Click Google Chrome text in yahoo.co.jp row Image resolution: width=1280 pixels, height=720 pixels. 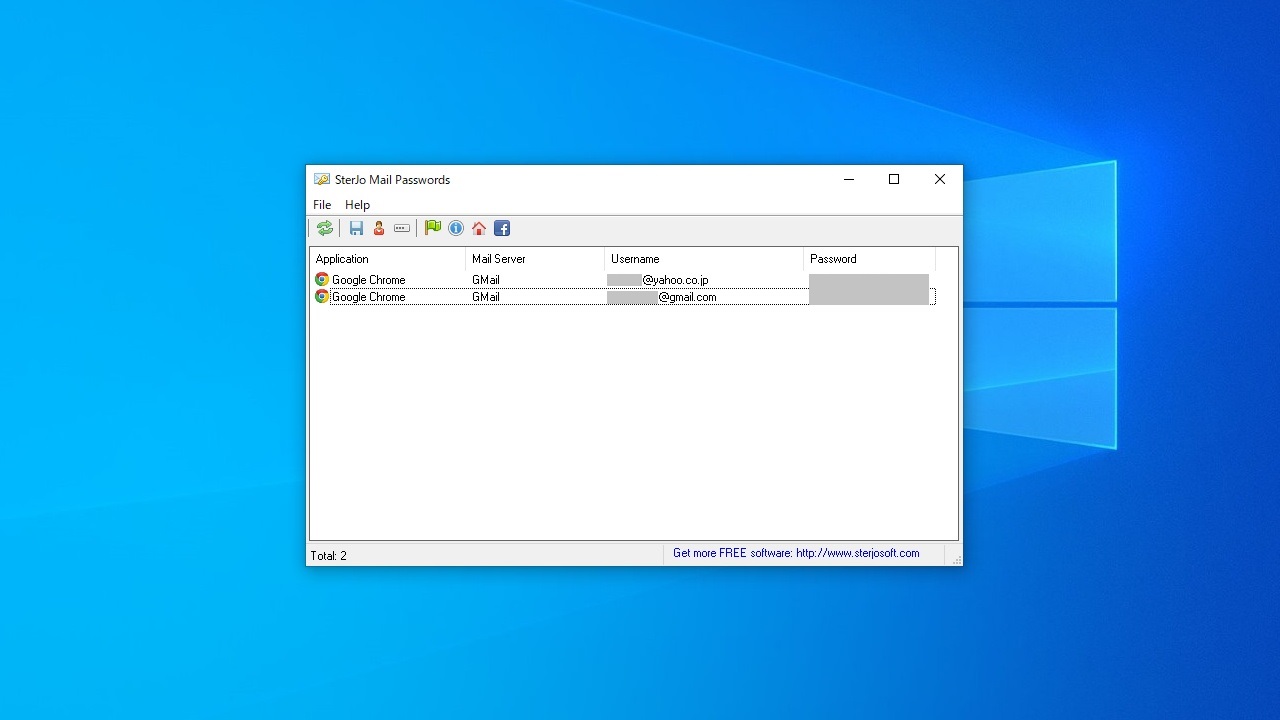point(369,280)
